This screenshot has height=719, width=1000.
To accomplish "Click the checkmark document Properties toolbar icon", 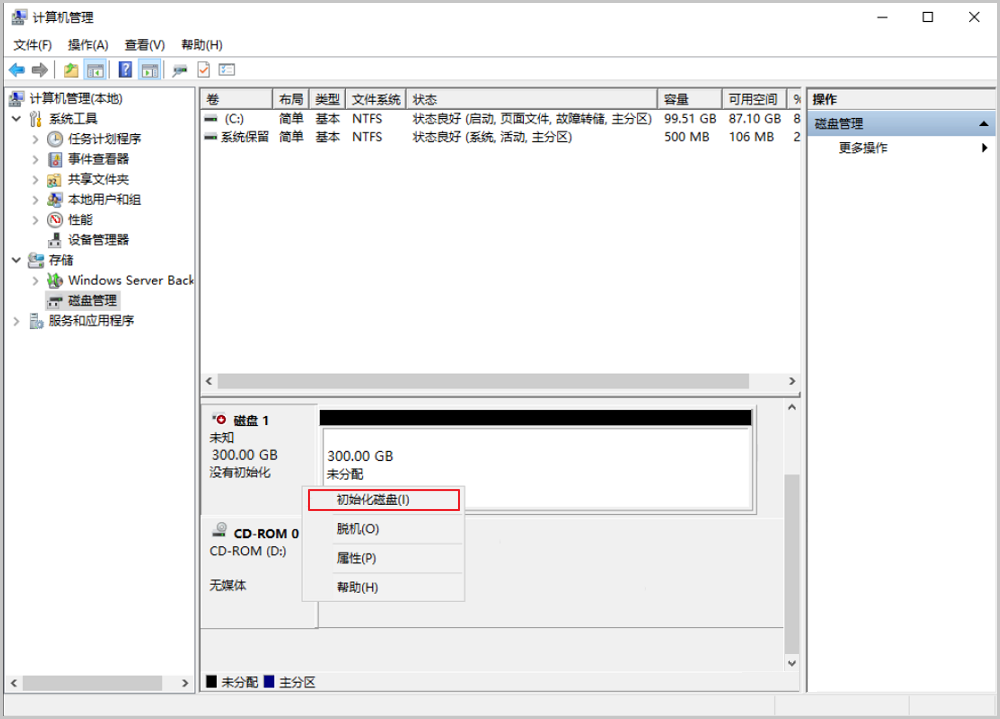I will 204,70.
